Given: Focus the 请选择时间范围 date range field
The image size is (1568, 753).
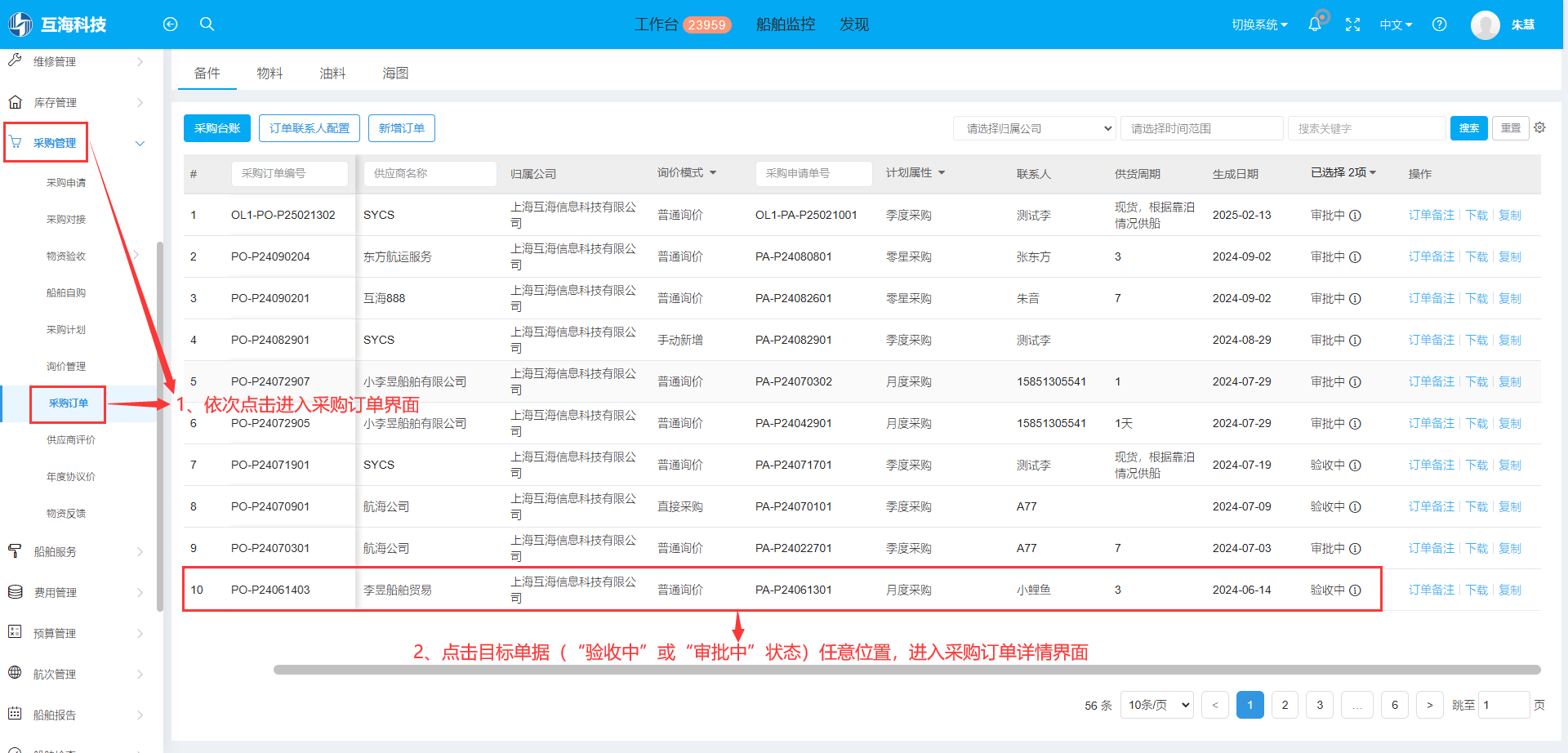Looking at the screenshot, I should [1202, 128].
